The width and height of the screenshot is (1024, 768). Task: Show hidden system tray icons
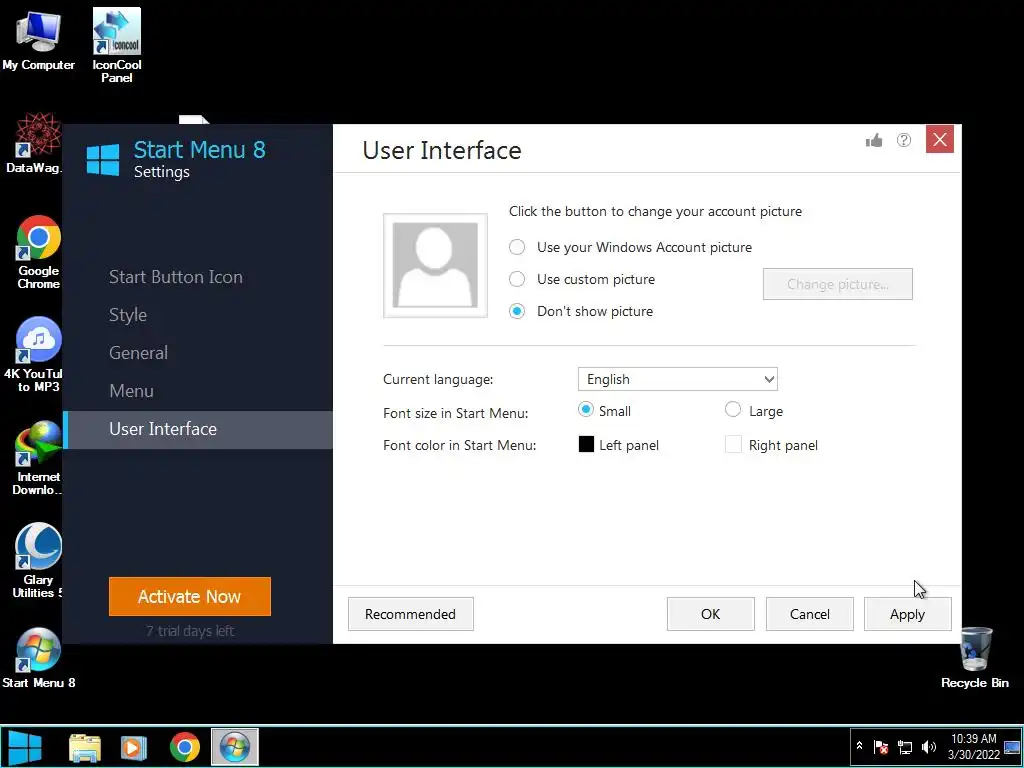pos(859,746)
